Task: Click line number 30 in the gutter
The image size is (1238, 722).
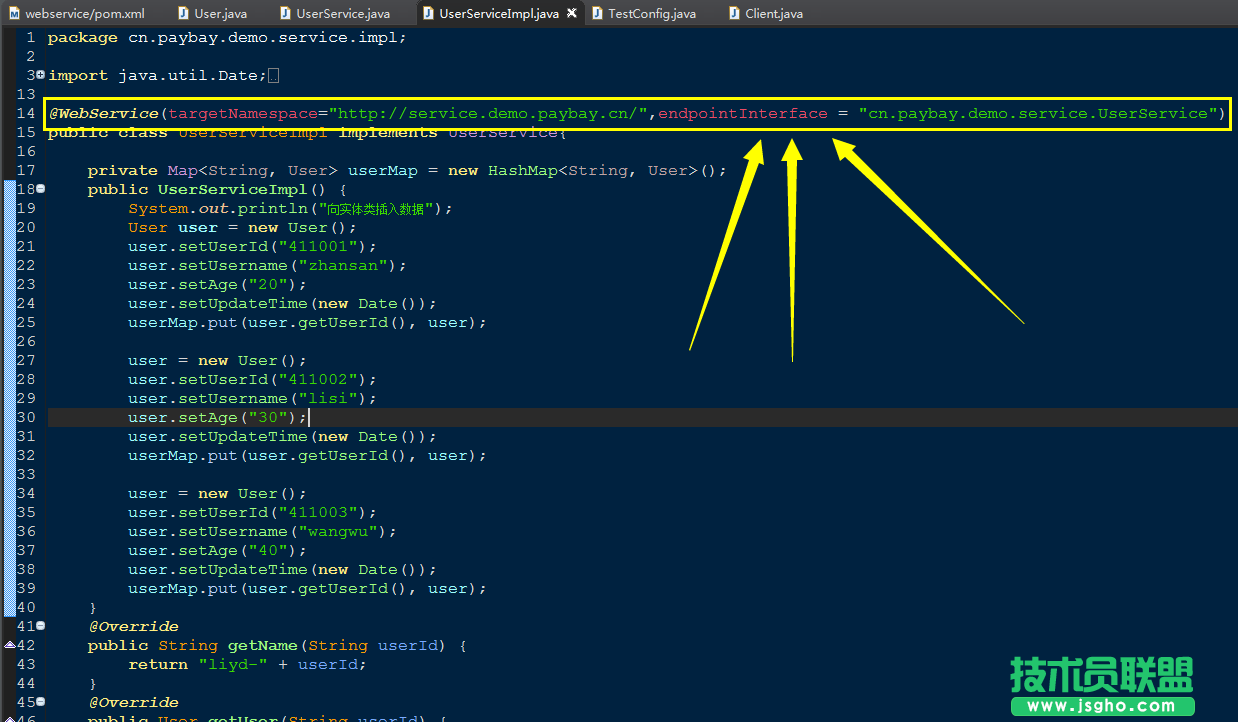Action: [x=26, y=417]
